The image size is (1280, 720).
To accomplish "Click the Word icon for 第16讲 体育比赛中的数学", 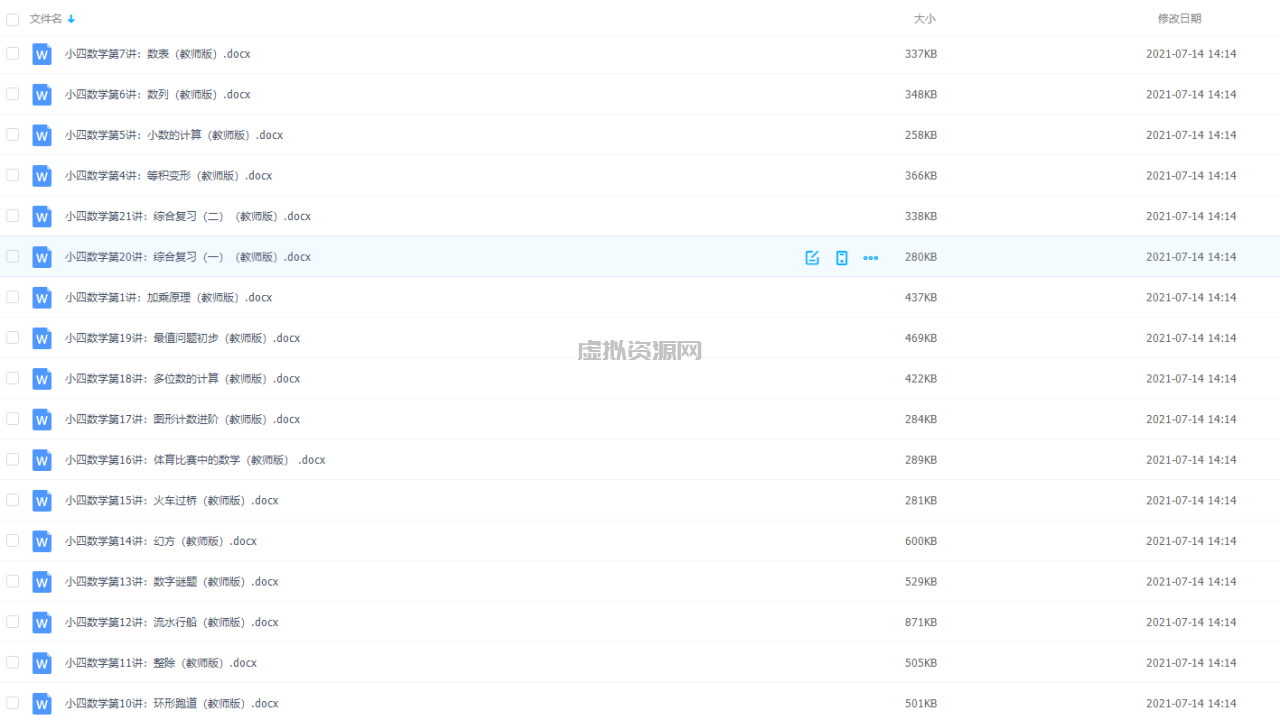I will pyautogui.click(x=41, y=460).
